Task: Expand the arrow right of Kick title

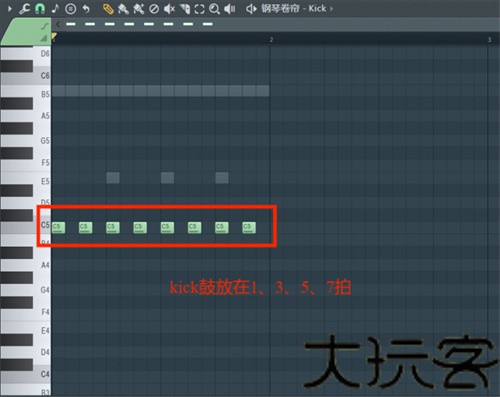Action: 331,9
